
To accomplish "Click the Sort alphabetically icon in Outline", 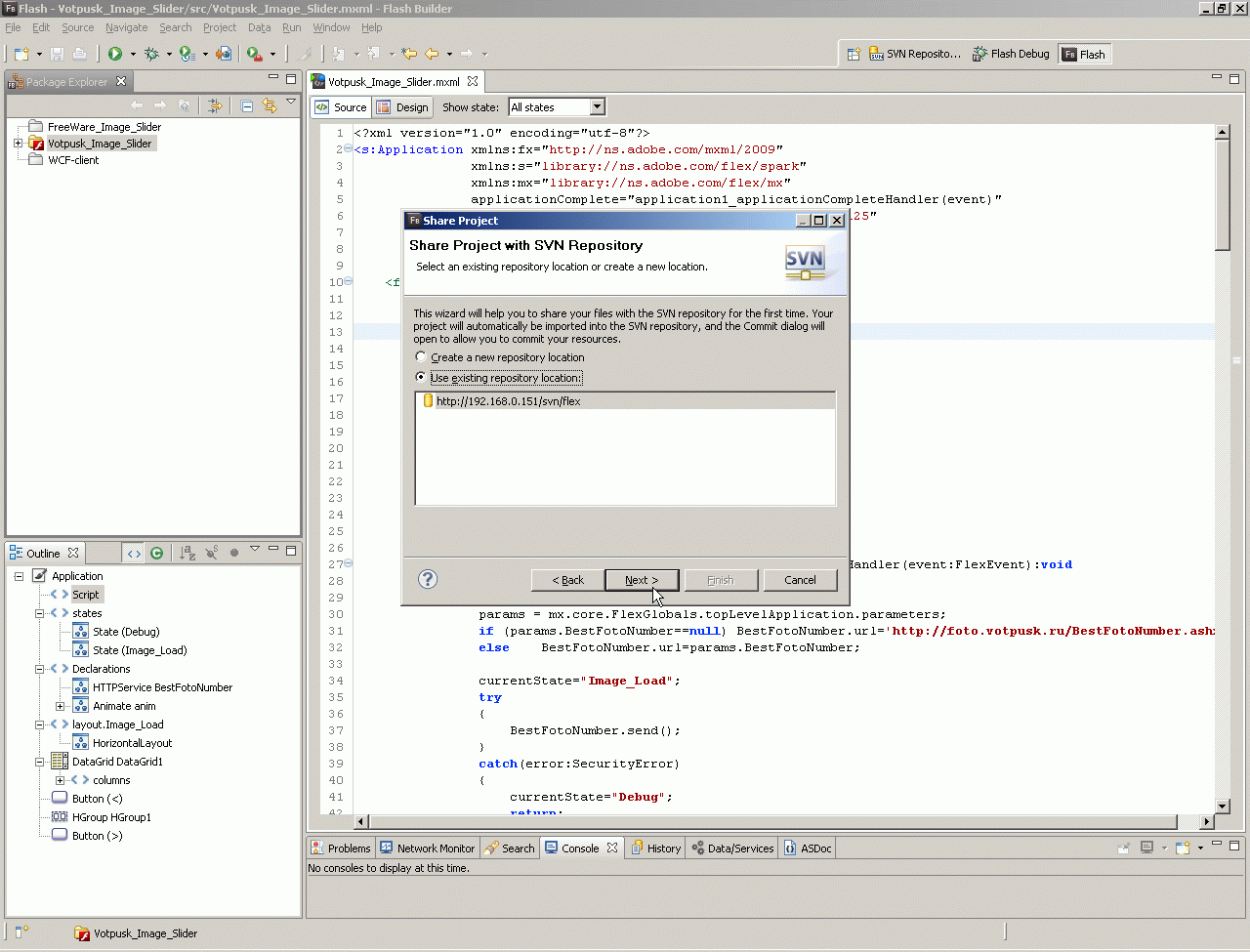I will coord(187,553).
